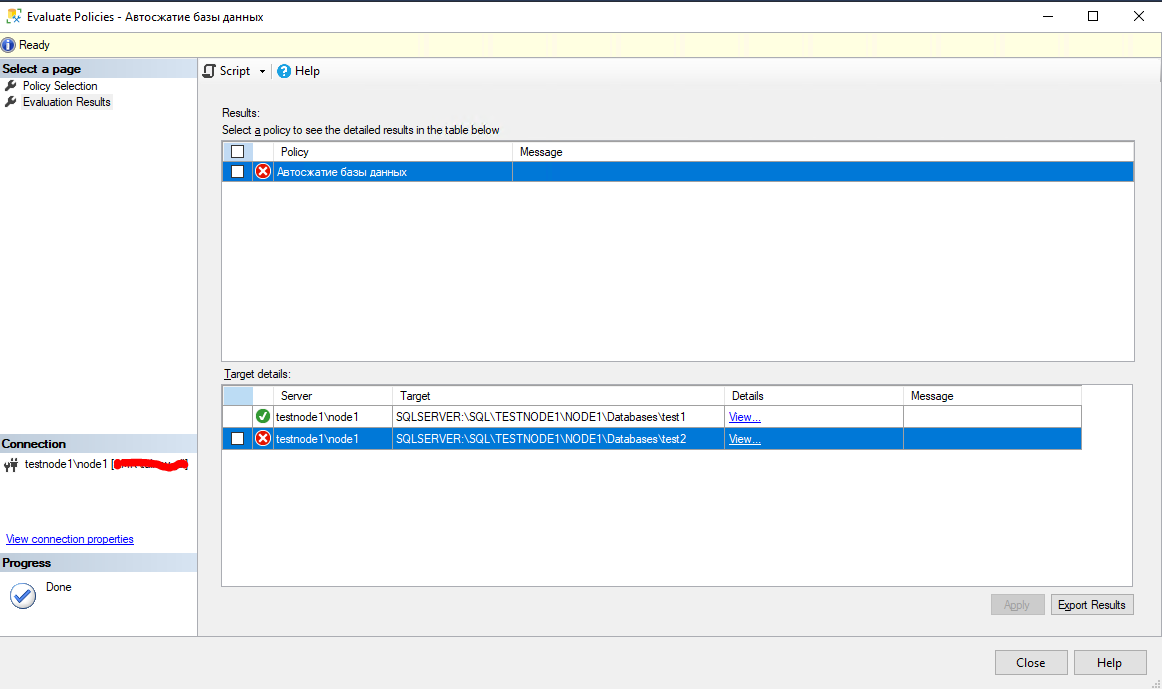The width and height of the screenshot is (1162, 689).
Task: Click the wrench icon next to Evaluation Results
Action: click(x=10, y=102)
